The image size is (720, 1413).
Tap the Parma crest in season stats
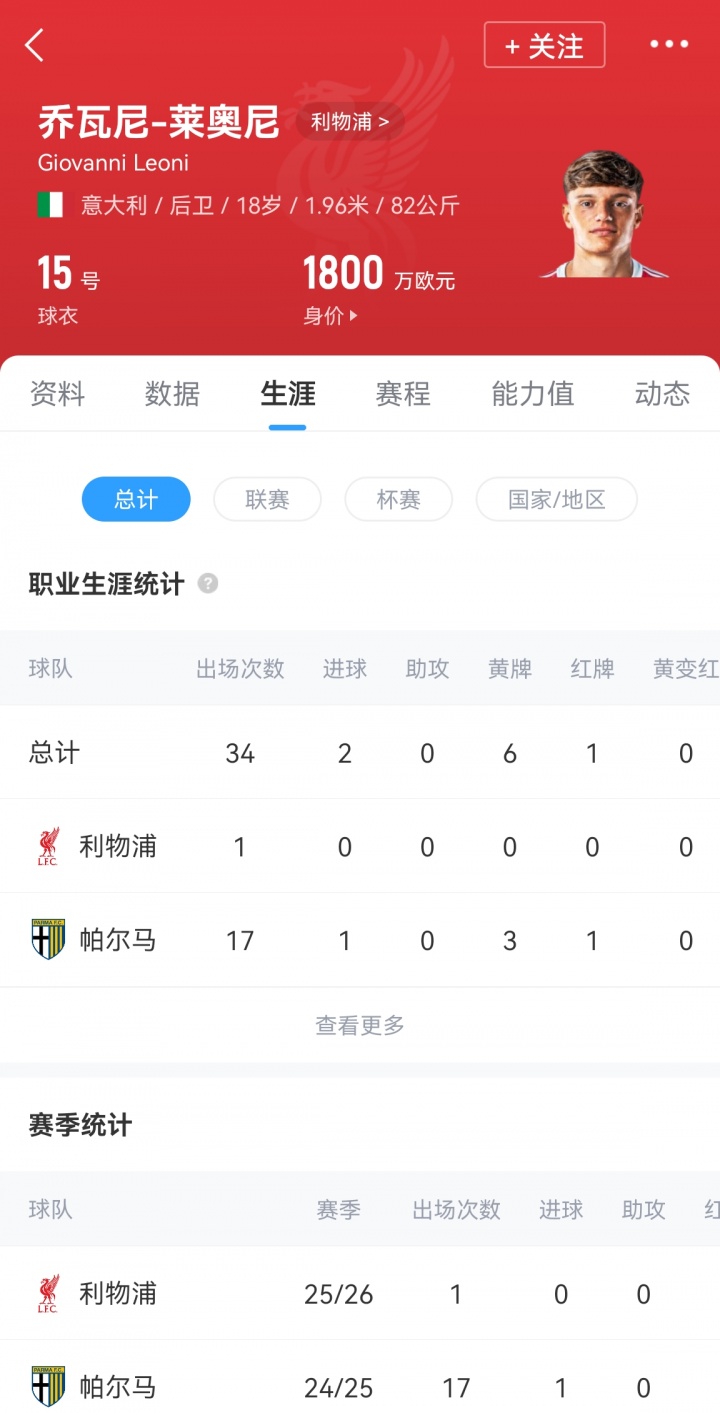[48, 1387]
